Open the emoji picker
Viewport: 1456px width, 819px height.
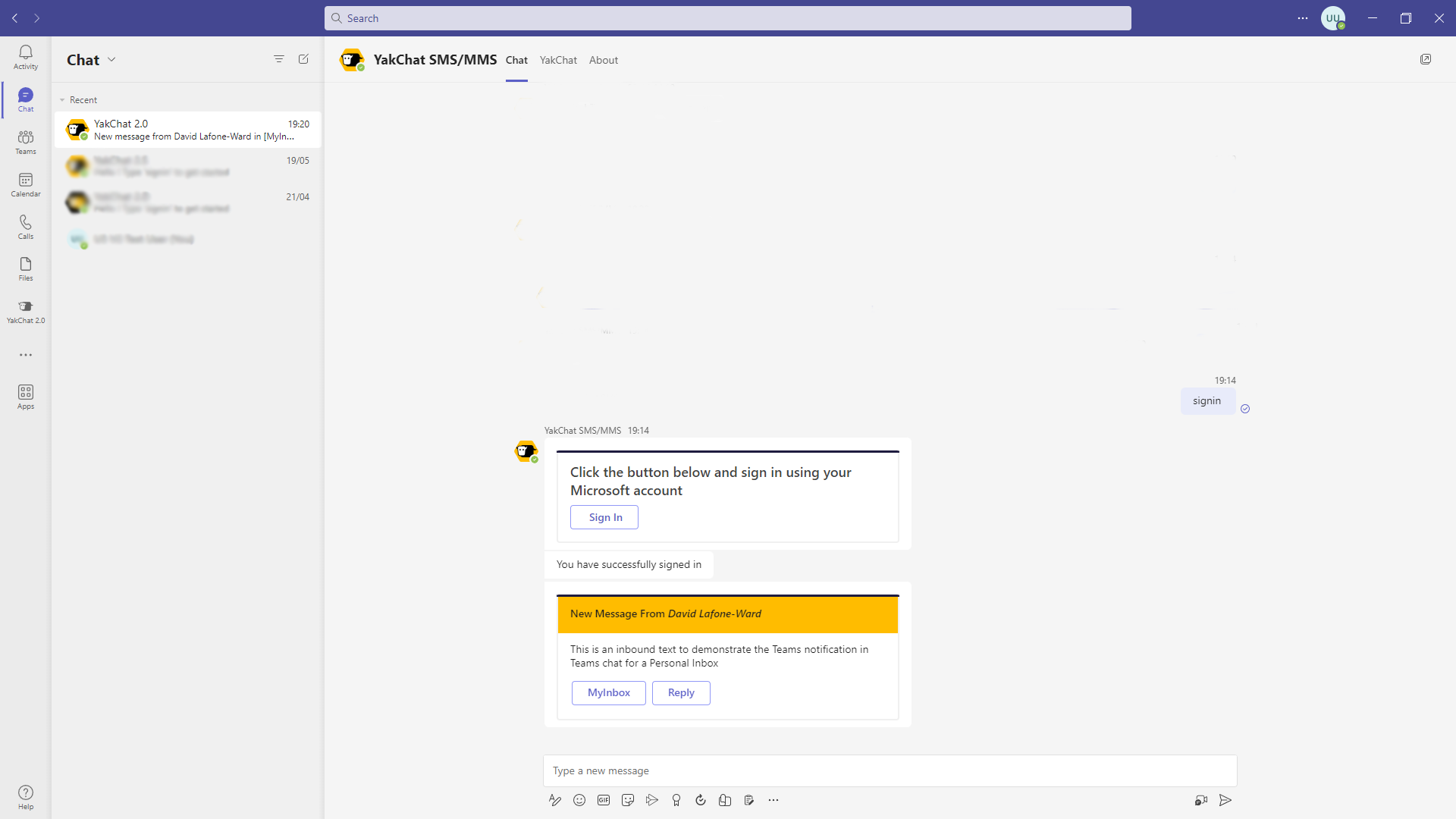[x=579, y=800]
